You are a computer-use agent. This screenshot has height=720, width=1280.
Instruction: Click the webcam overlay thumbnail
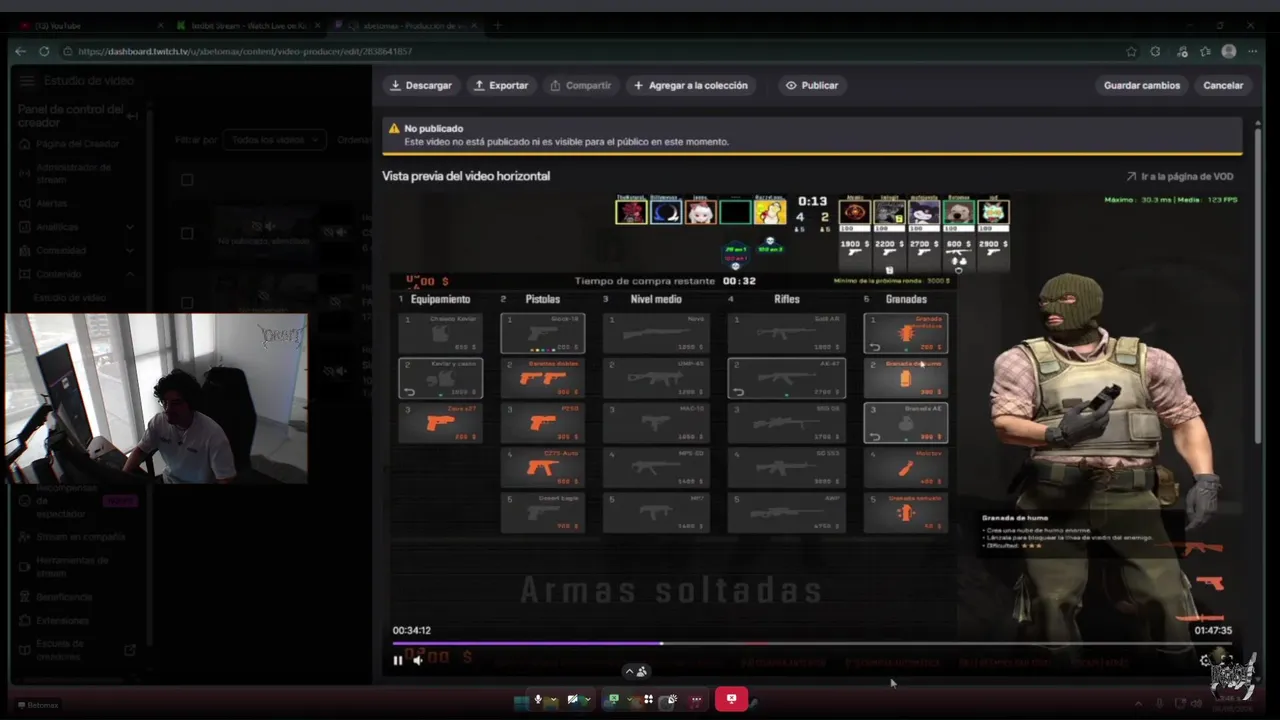tap(156, 399)
